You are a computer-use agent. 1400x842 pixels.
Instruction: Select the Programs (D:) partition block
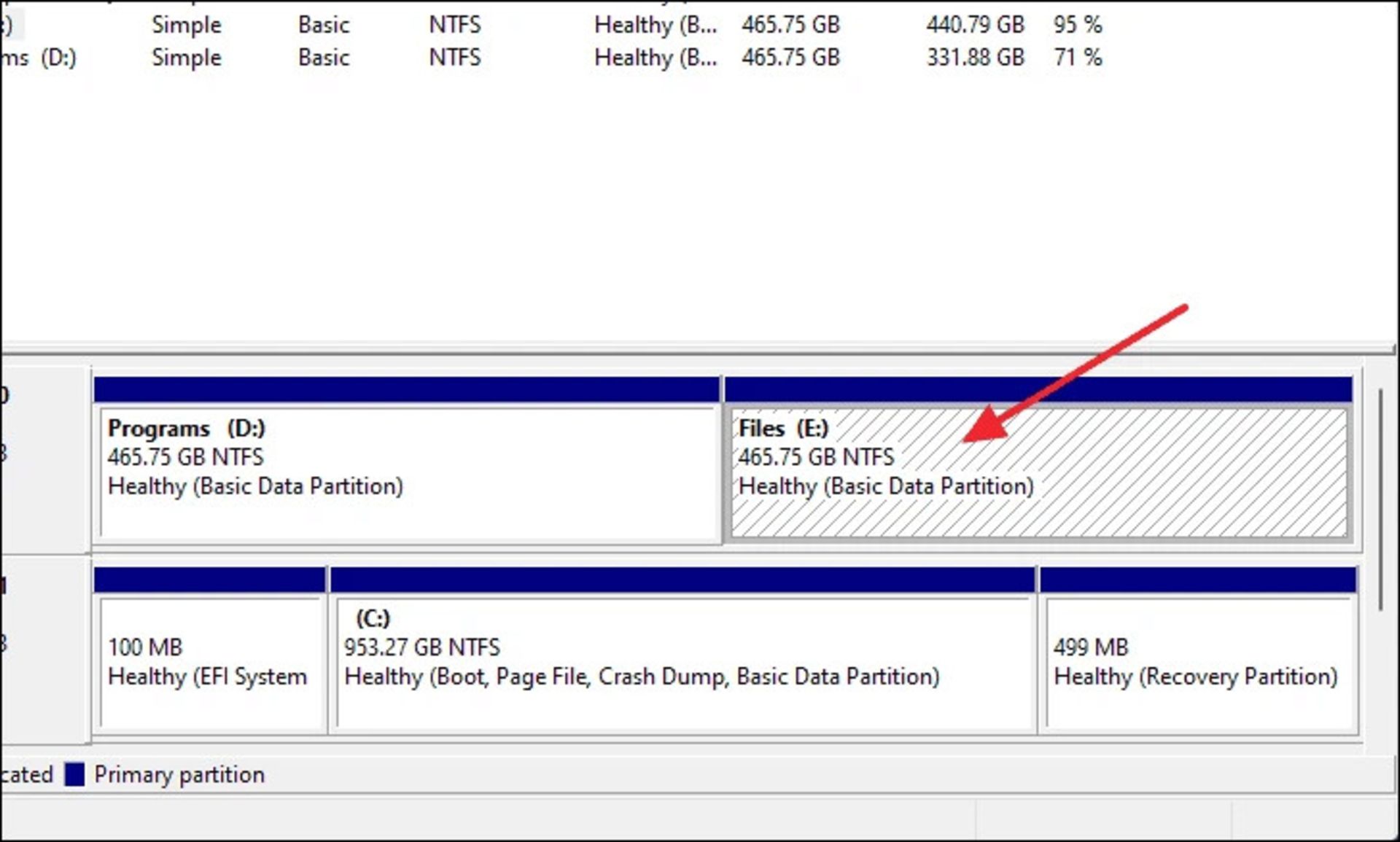coord(408,474)
